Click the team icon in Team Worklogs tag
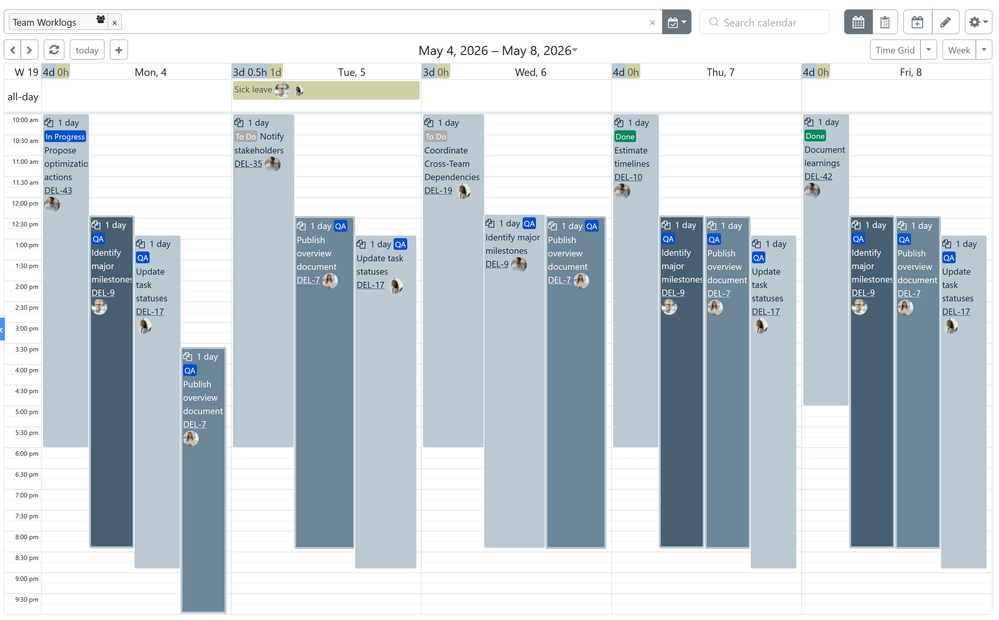Viewport: 999px width, 620px height. click(101, 20)
